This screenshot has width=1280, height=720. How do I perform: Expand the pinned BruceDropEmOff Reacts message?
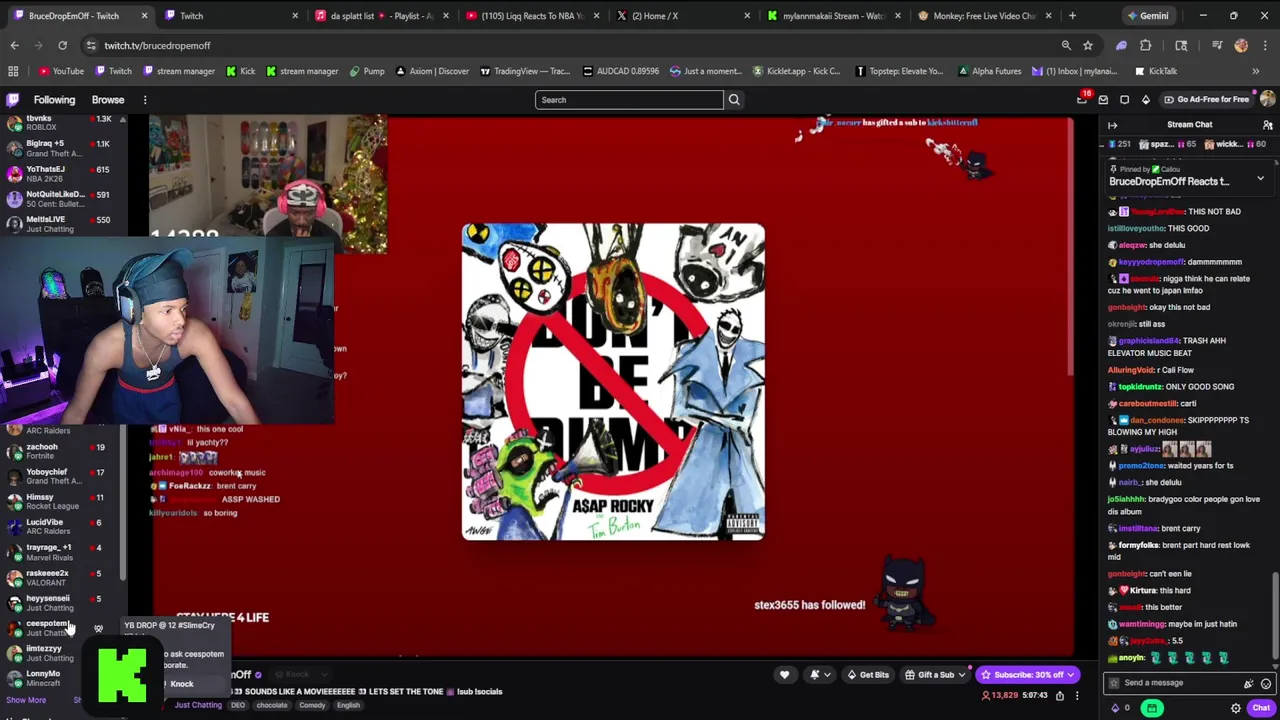[1260, 179]
